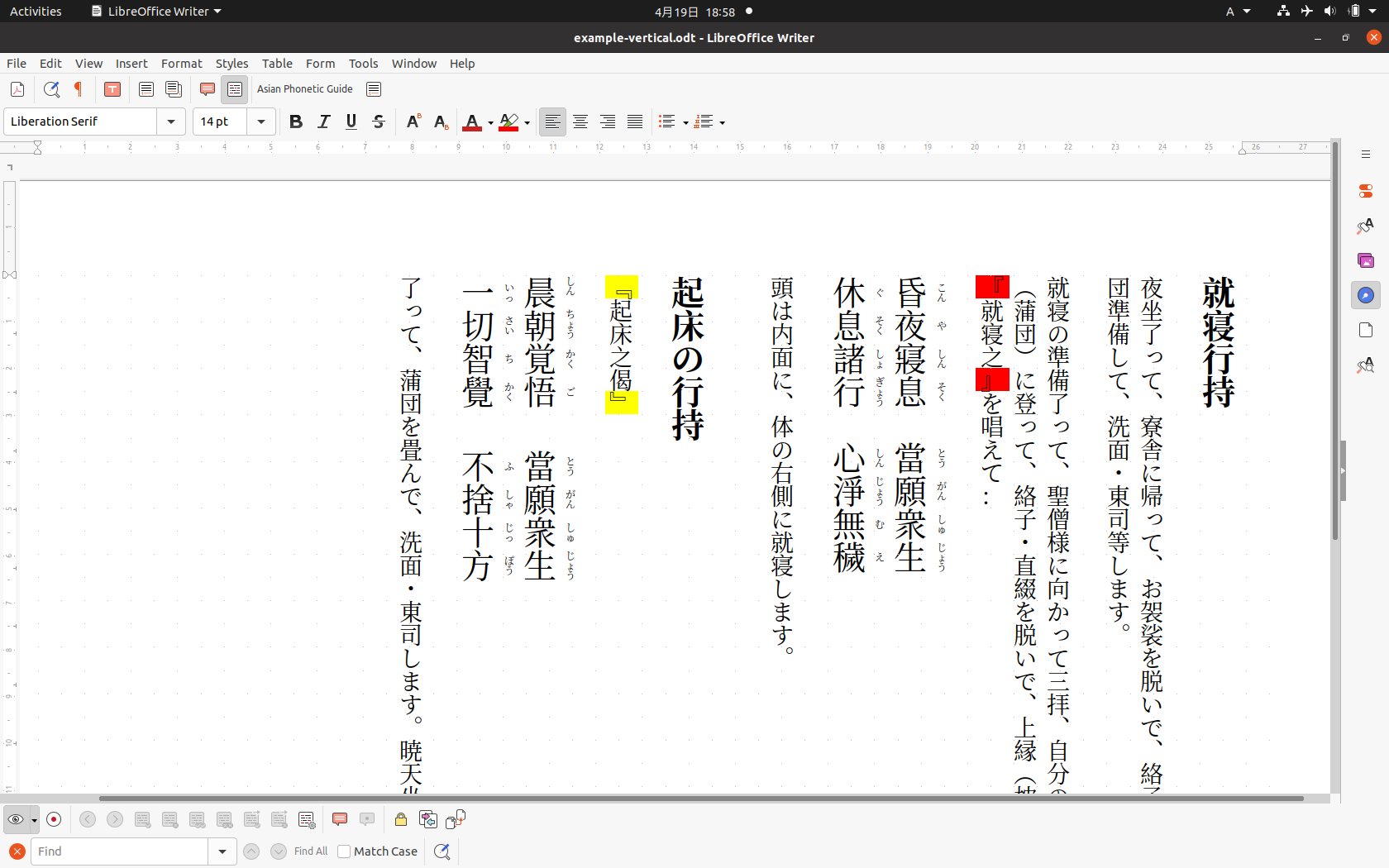Reject all tracked changes
Image resolution: width=1389 pixels, height=868 pixels.
coord(225,819)
